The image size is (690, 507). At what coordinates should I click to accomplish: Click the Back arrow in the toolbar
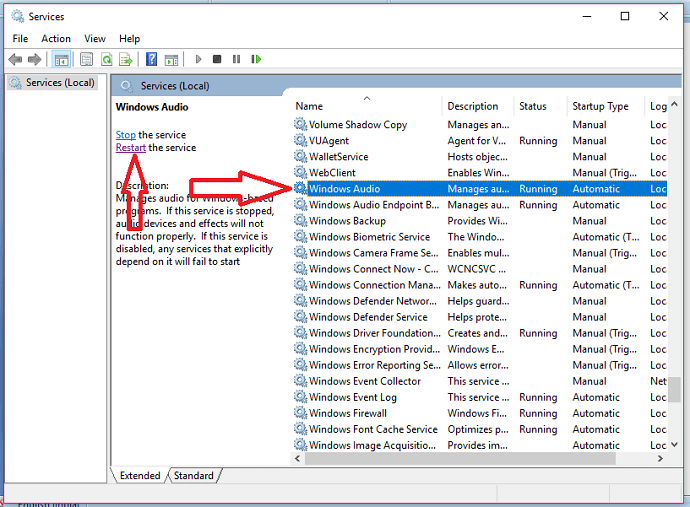tap(15, 60)
